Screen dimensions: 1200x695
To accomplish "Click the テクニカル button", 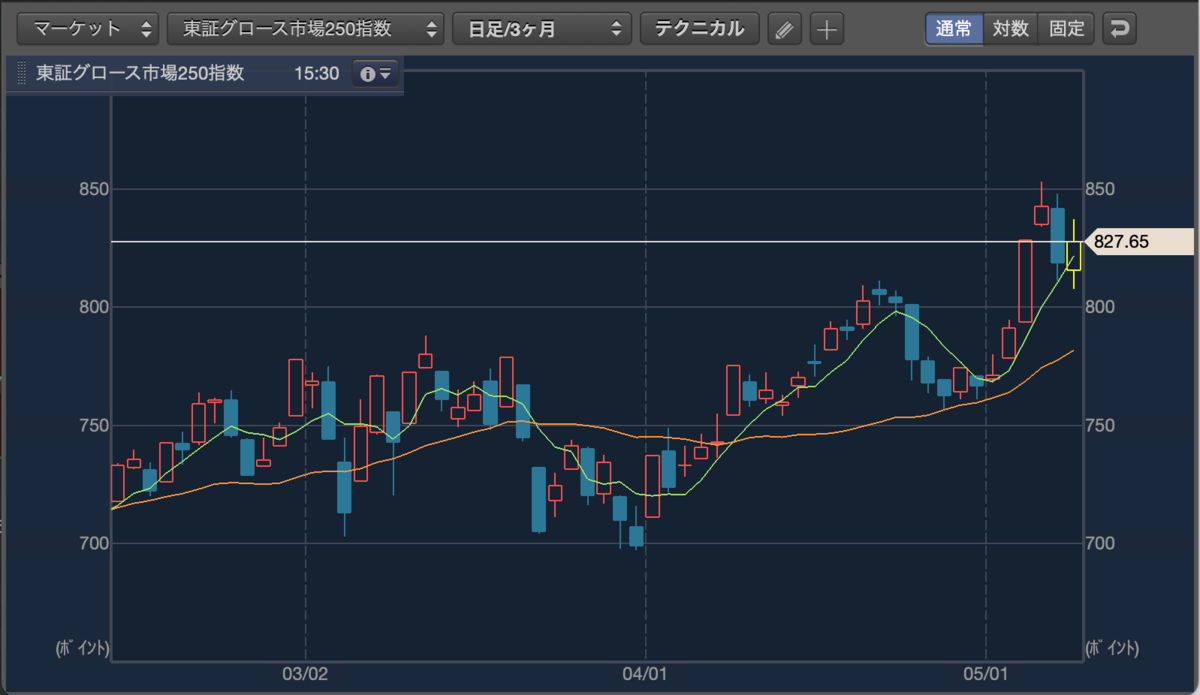I will (700, 28).
